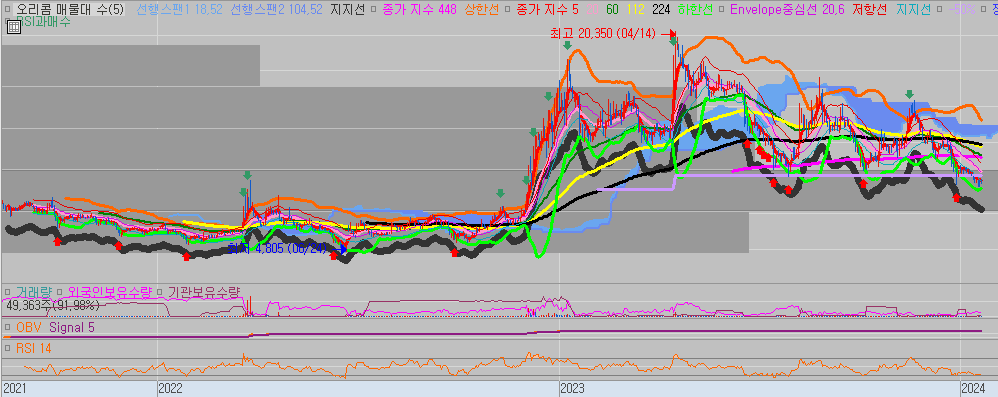
Task: Select the orange 상한선 legend label
Action: click(481, 10)
